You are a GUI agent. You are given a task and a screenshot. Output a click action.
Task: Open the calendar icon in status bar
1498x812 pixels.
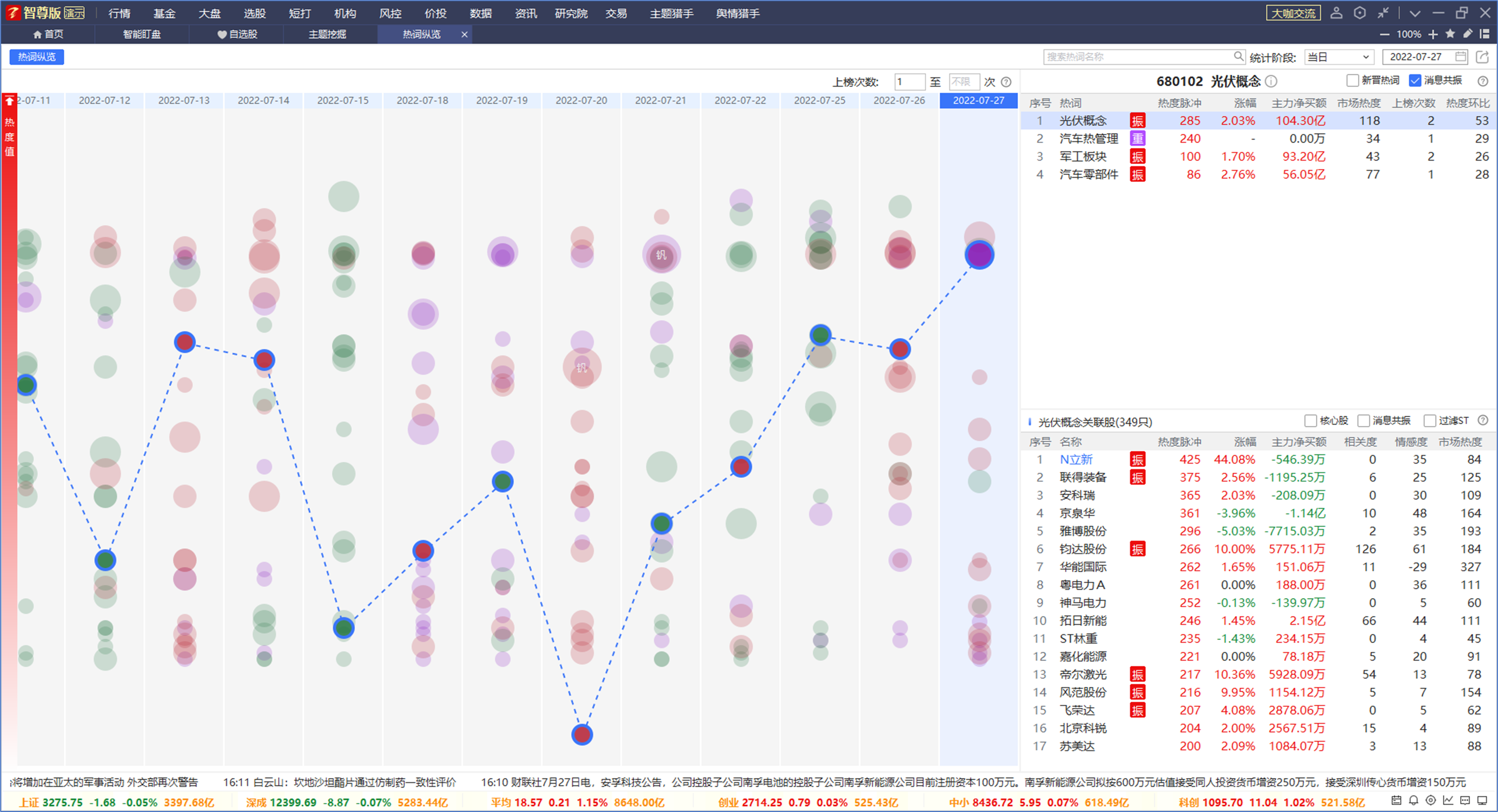point(1396,801)
